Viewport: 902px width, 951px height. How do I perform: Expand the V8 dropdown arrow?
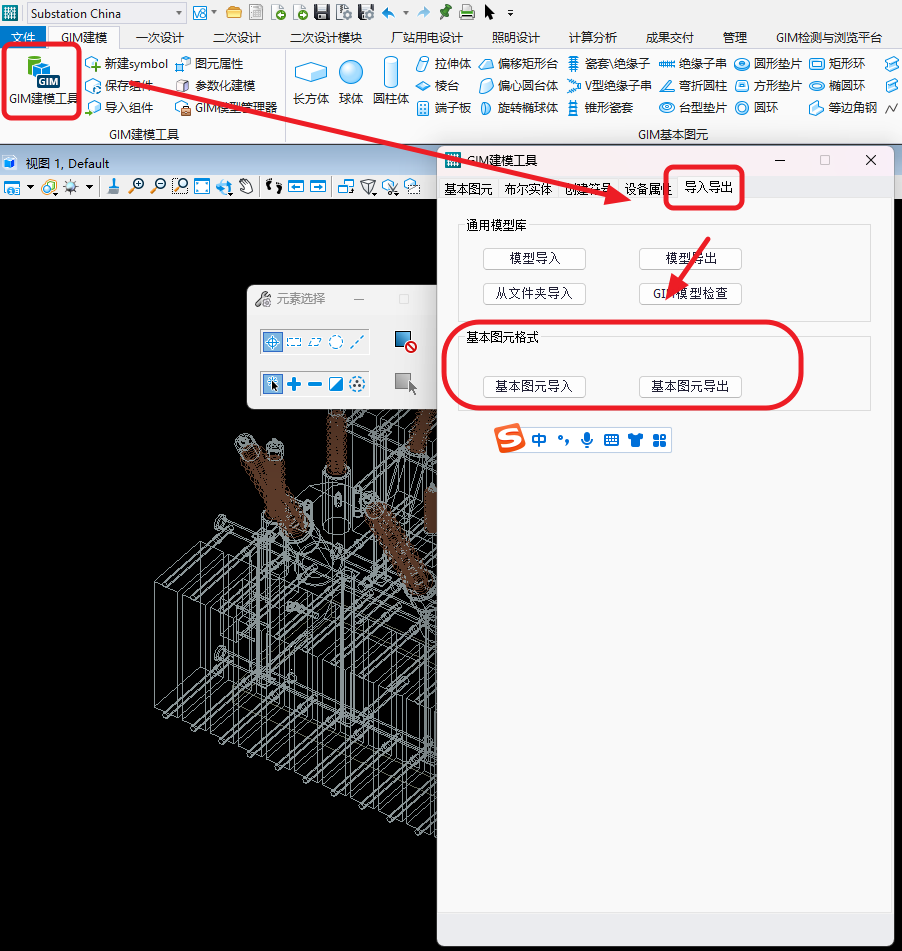click(214, 12)
